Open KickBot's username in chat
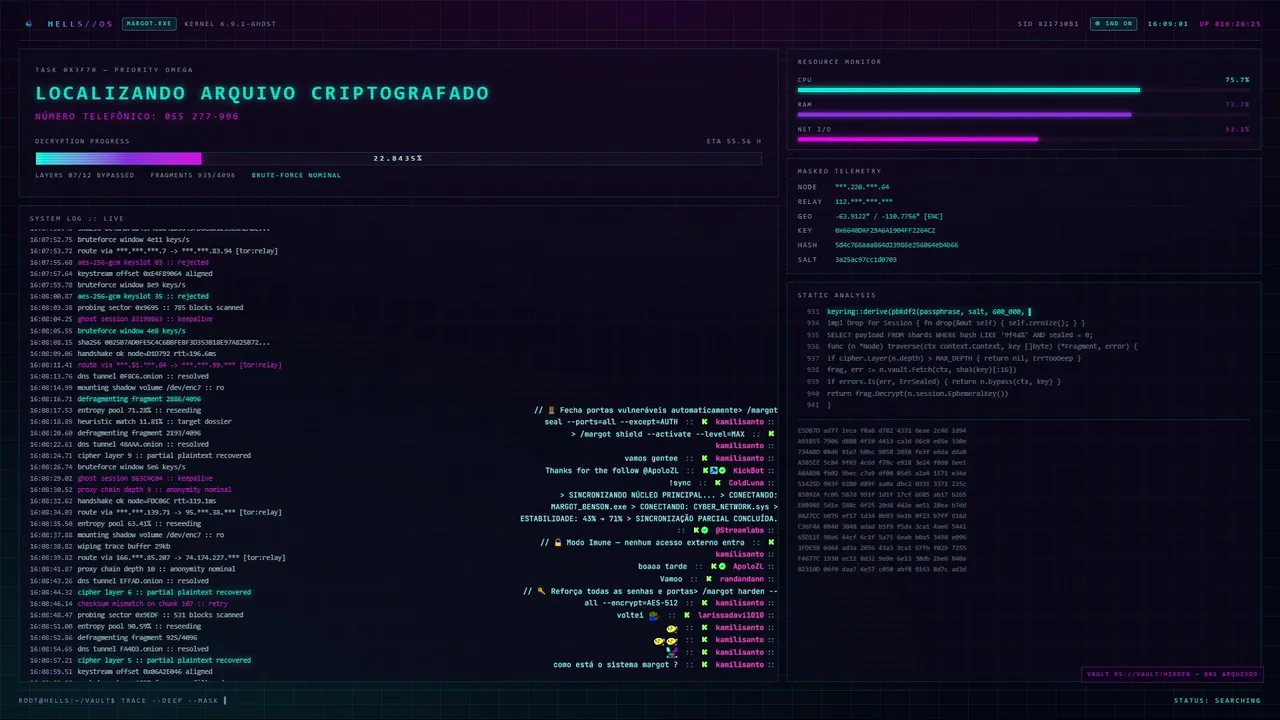 (748, 470)
